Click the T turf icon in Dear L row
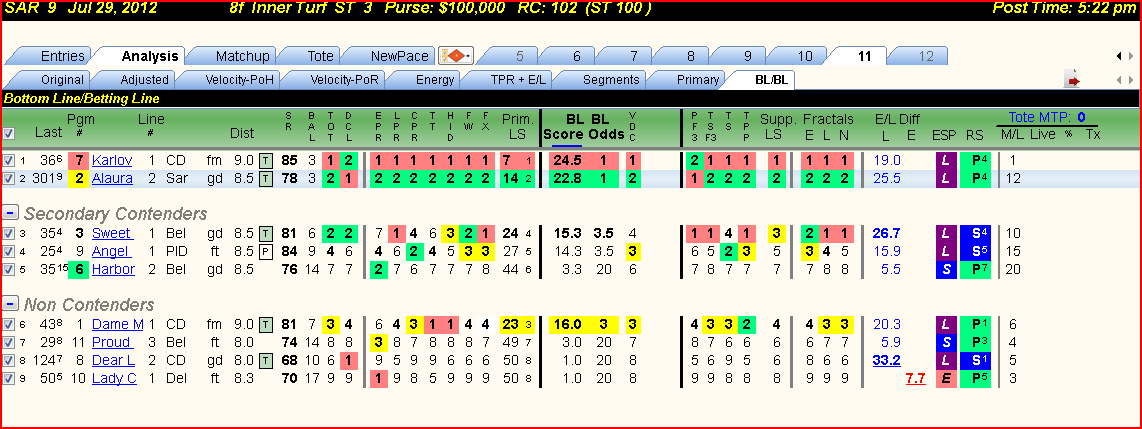 click(266, 360)
